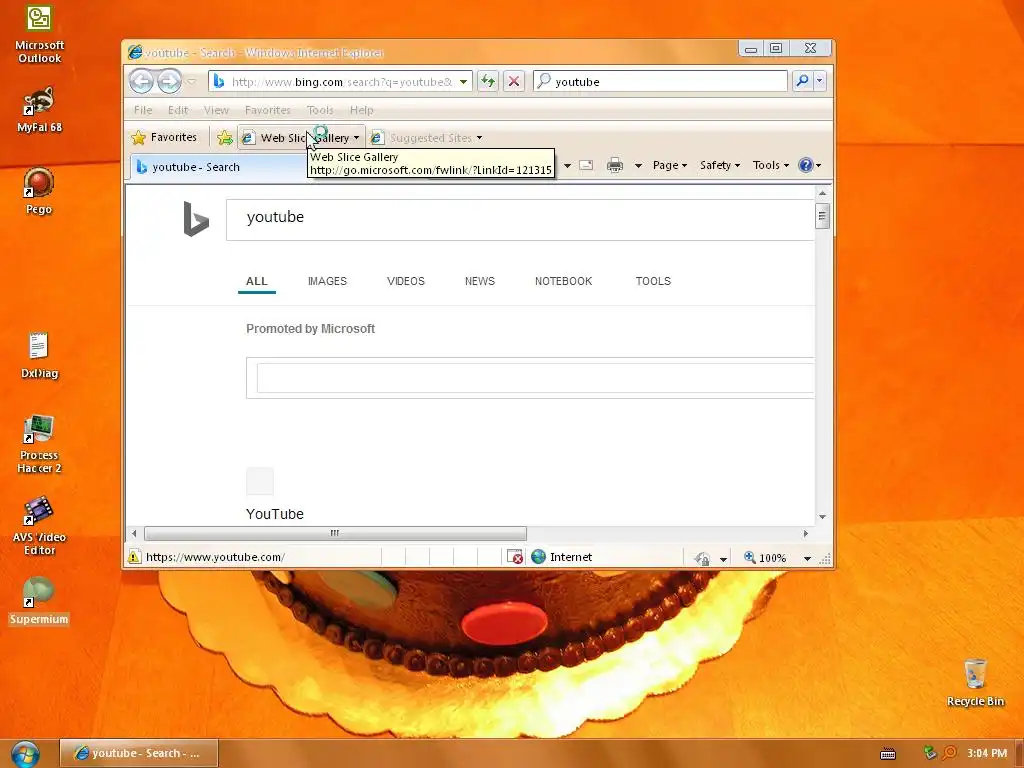Click the blue magnifier Search button
Image resolution: width=1024 pixels, height=768 pixels.
click(x=802, y=81)
